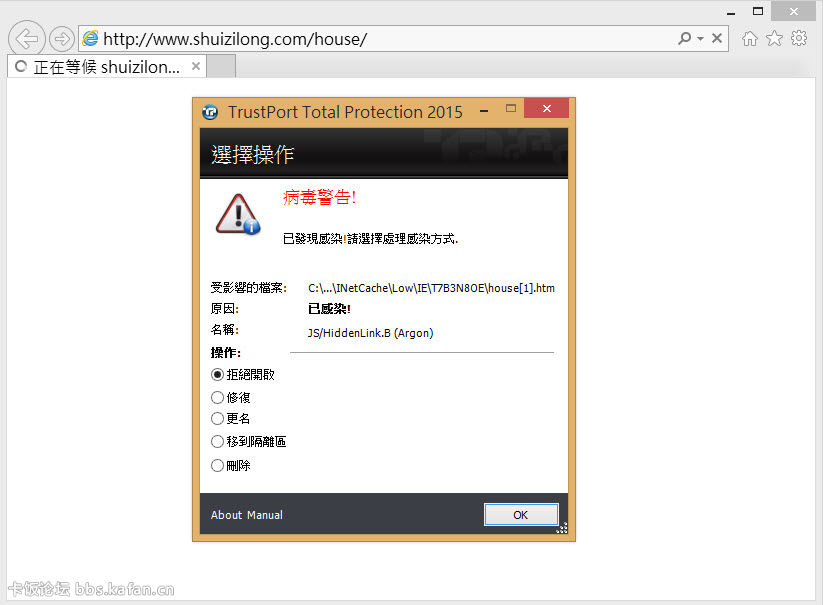Viewport: 823px width, 605px height.
Task: Click the 選擇操作 dialog header text
Action: coord(252,155)
